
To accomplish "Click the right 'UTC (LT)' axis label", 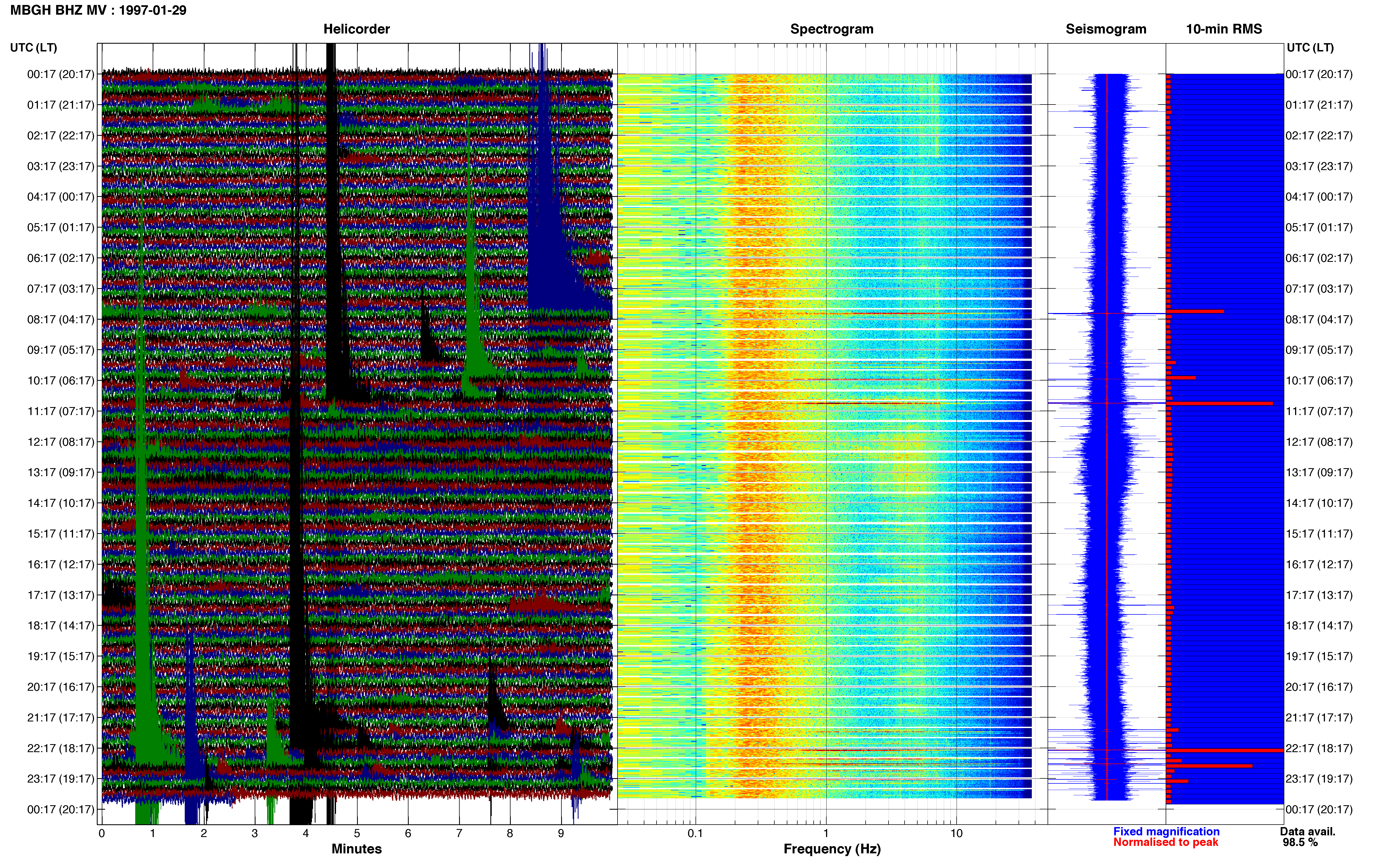I will (1310, 48).
